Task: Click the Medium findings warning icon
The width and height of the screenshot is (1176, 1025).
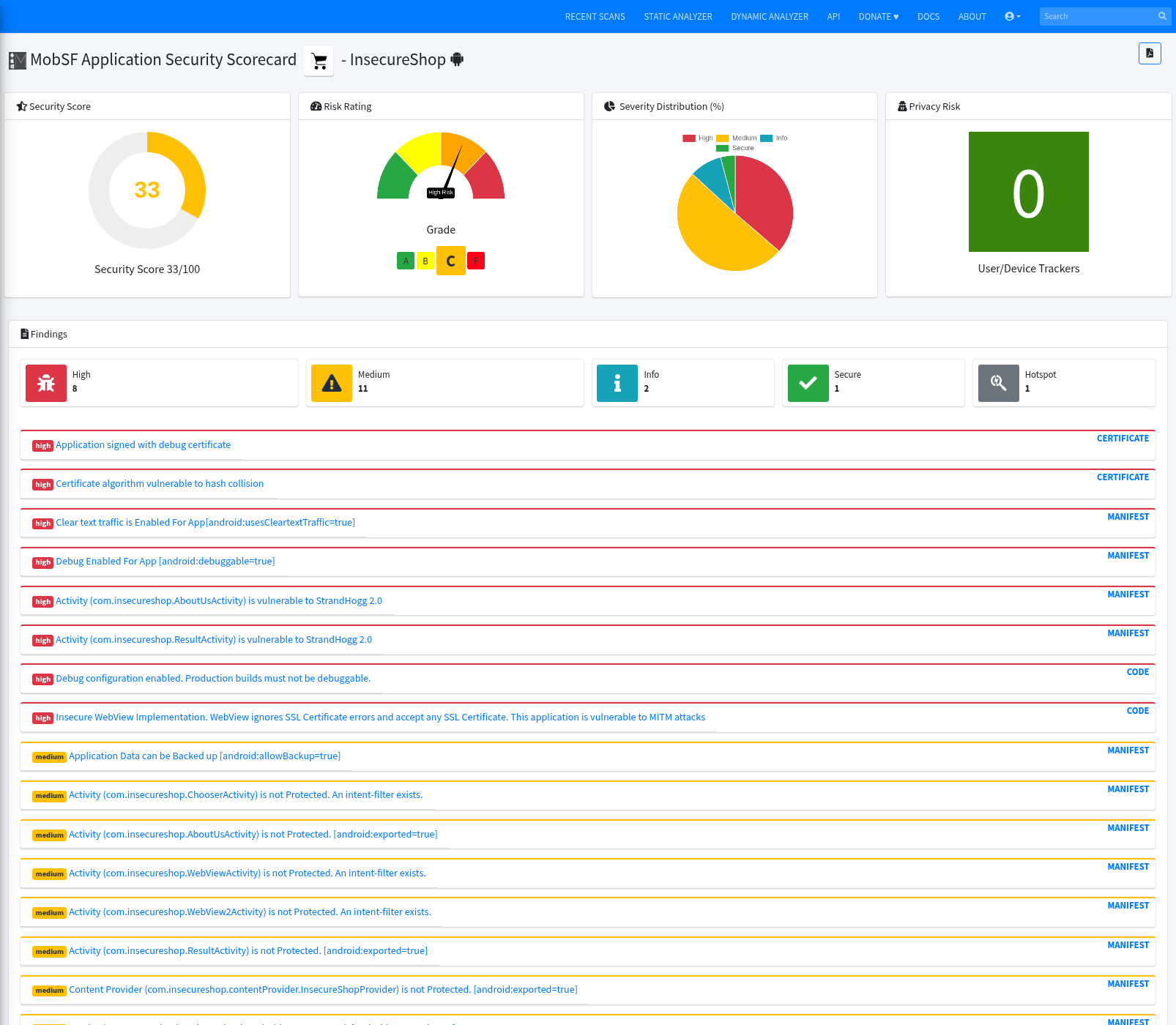Action: coord(332,383)
